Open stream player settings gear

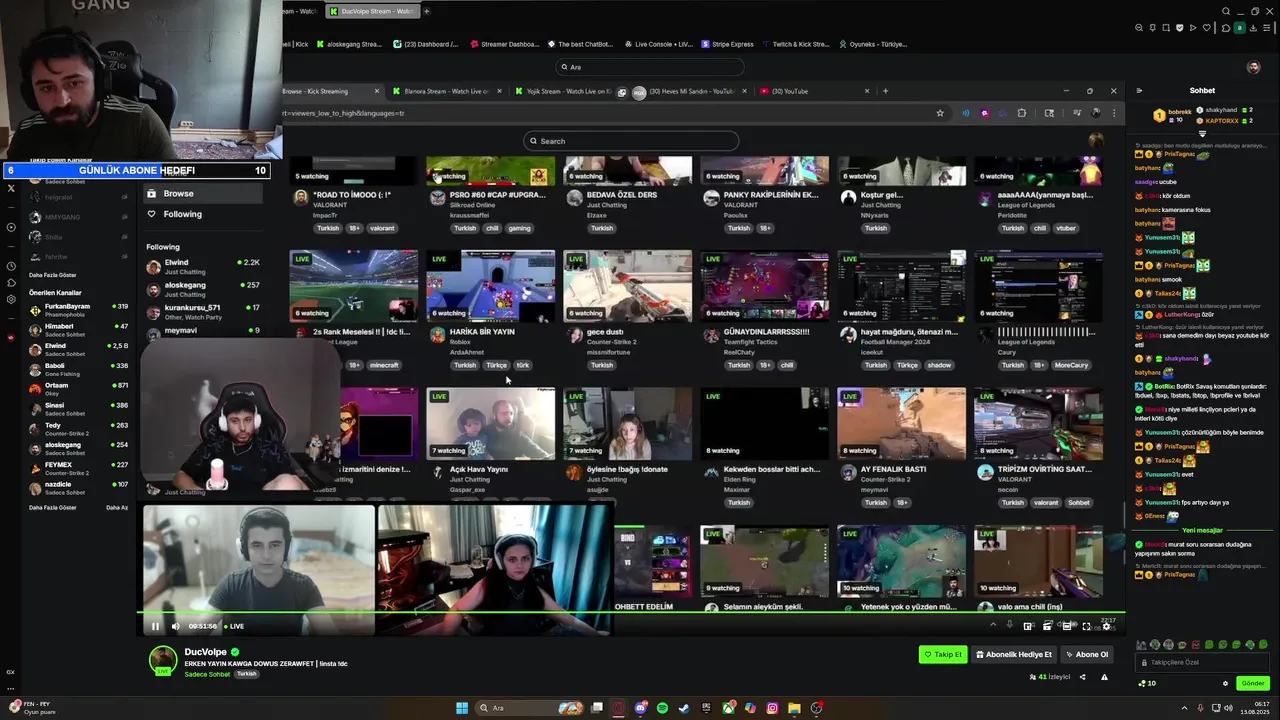(x=1106, y=626)
